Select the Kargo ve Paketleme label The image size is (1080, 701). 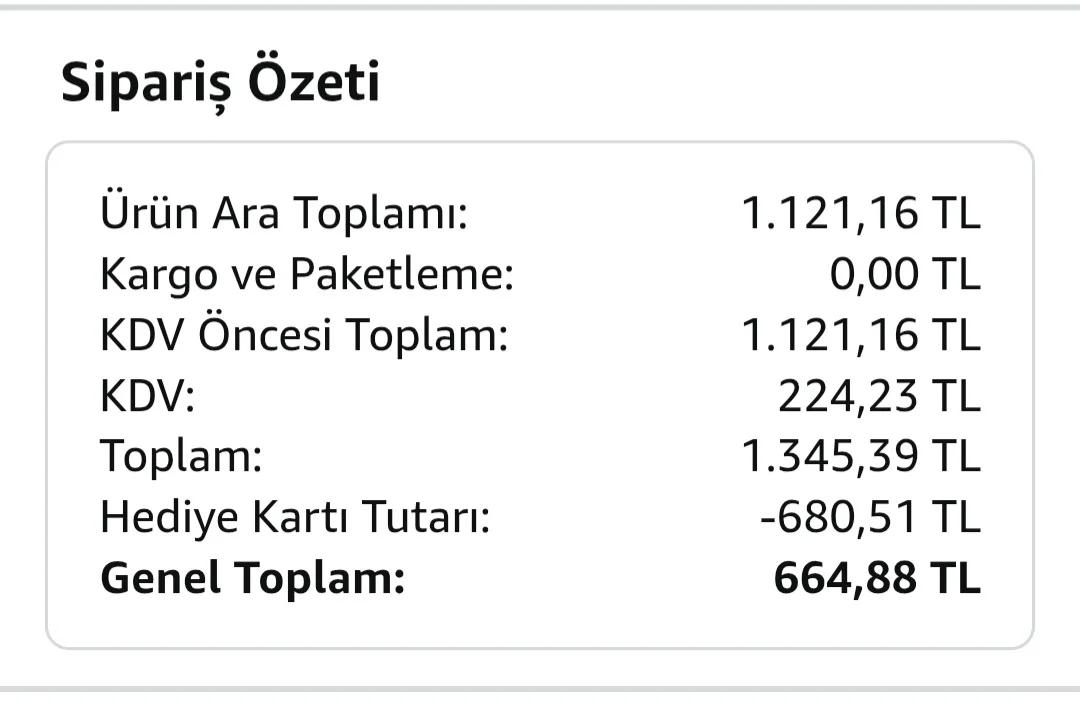point(307,274)
